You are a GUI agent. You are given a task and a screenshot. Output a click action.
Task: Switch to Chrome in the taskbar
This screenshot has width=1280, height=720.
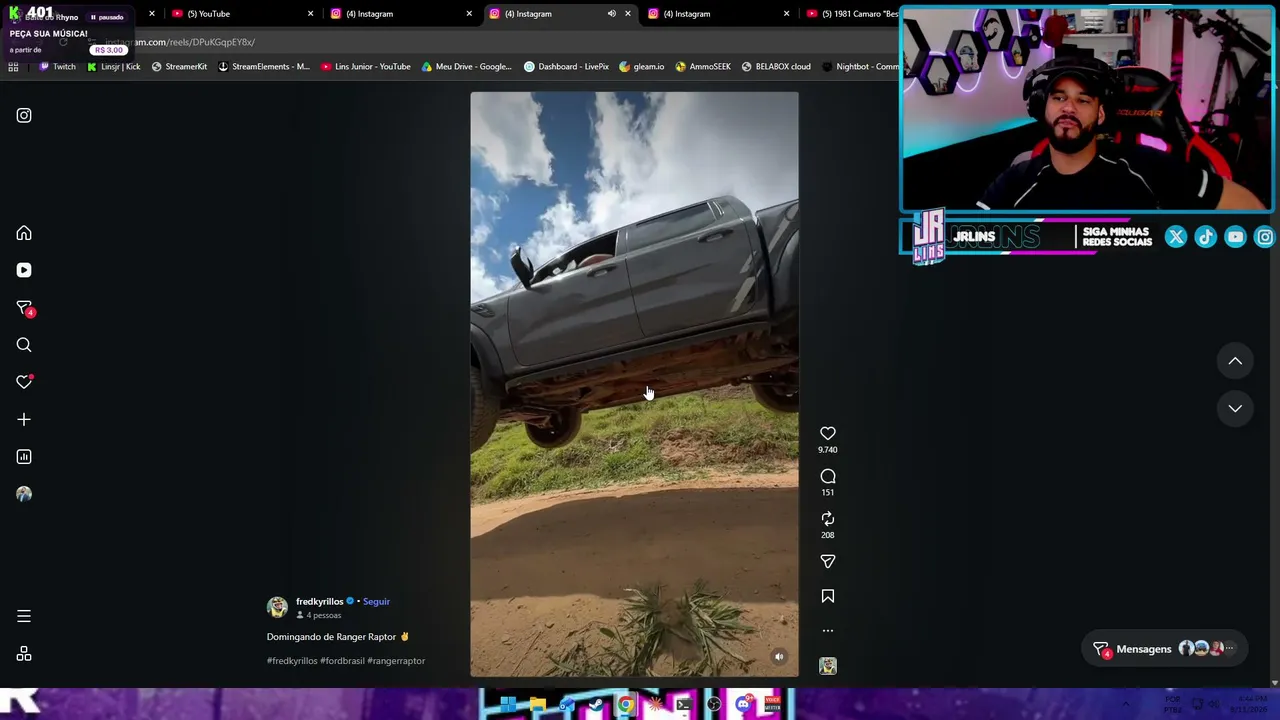point(626,705)
